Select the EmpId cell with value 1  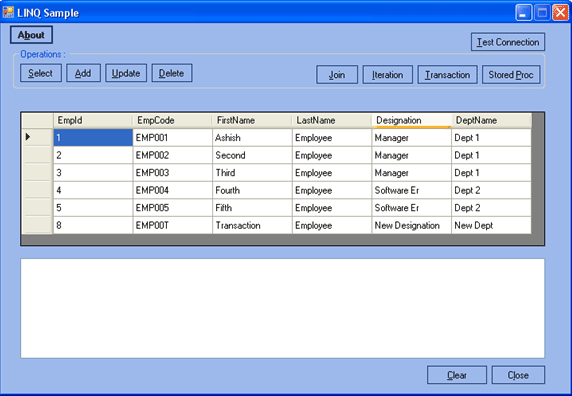pos(93,137)
